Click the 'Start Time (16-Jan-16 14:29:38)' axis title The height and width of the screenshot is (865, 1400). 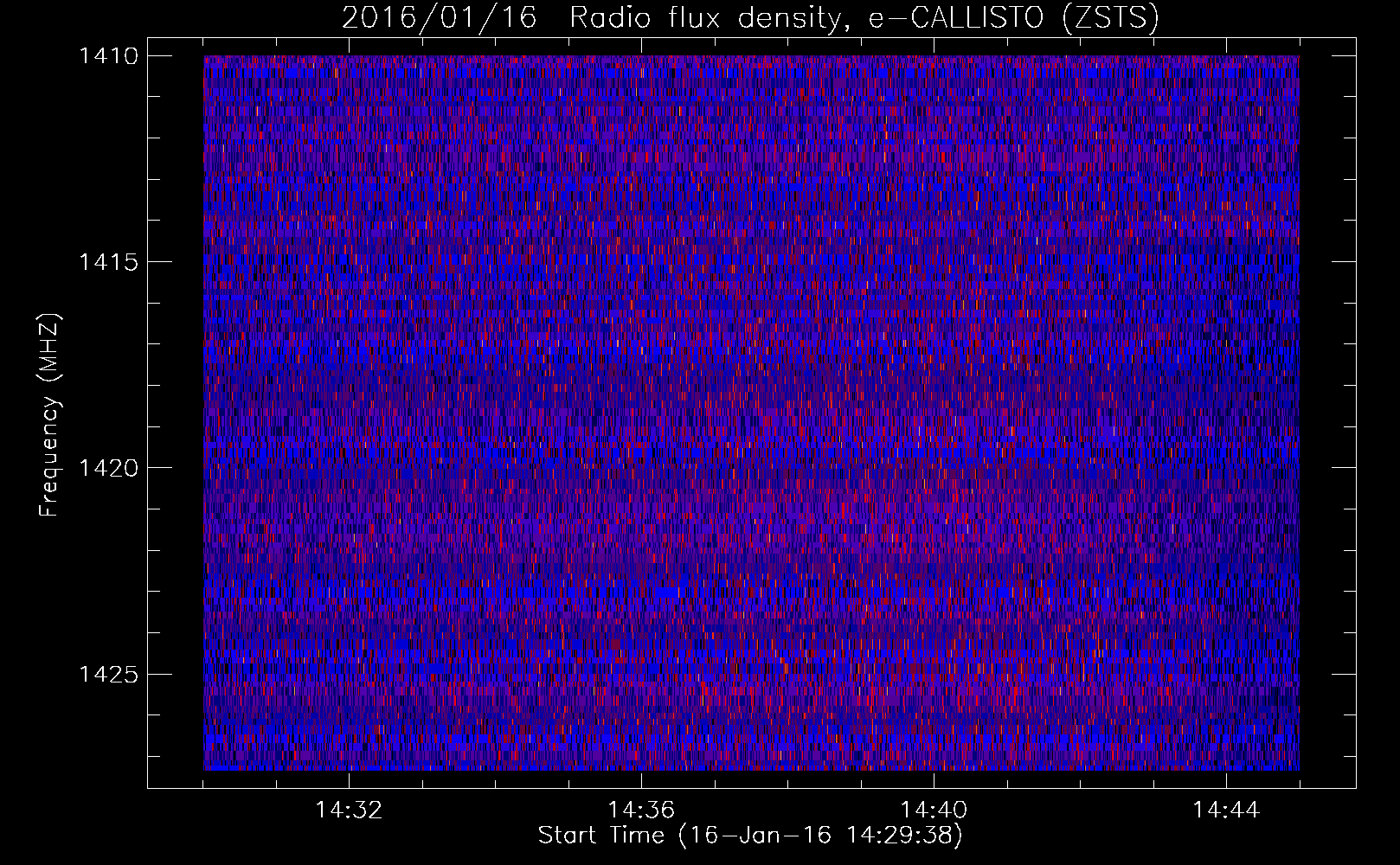tap(750, 836)
